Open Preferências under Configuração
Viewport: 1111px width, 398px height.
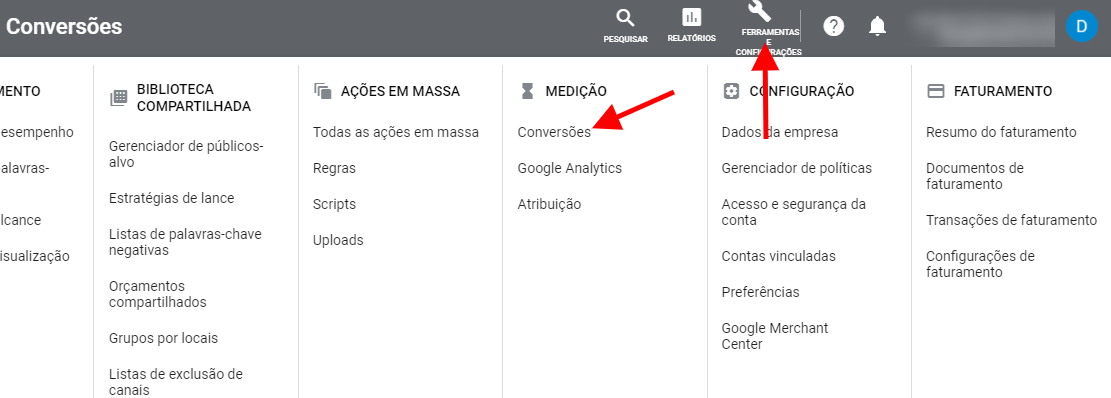point(760,292)
